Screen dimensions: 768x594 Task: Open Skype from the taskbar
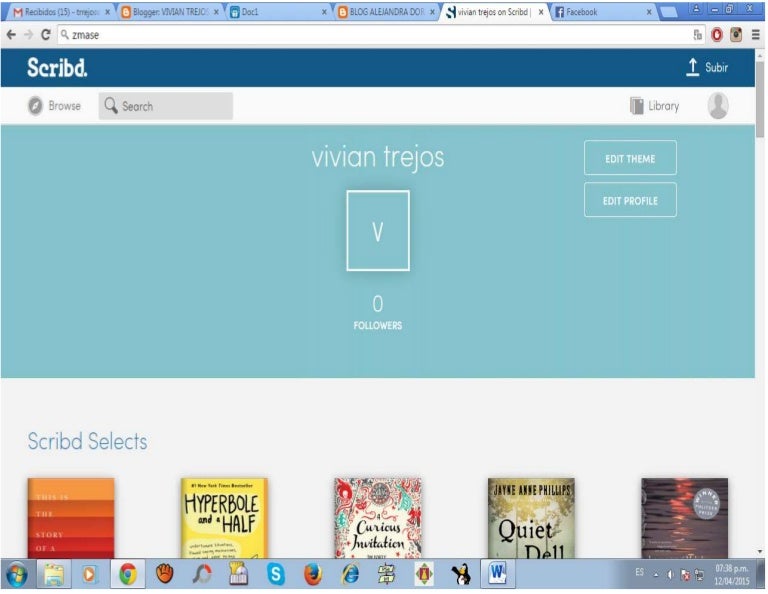(x=276, y=574)
